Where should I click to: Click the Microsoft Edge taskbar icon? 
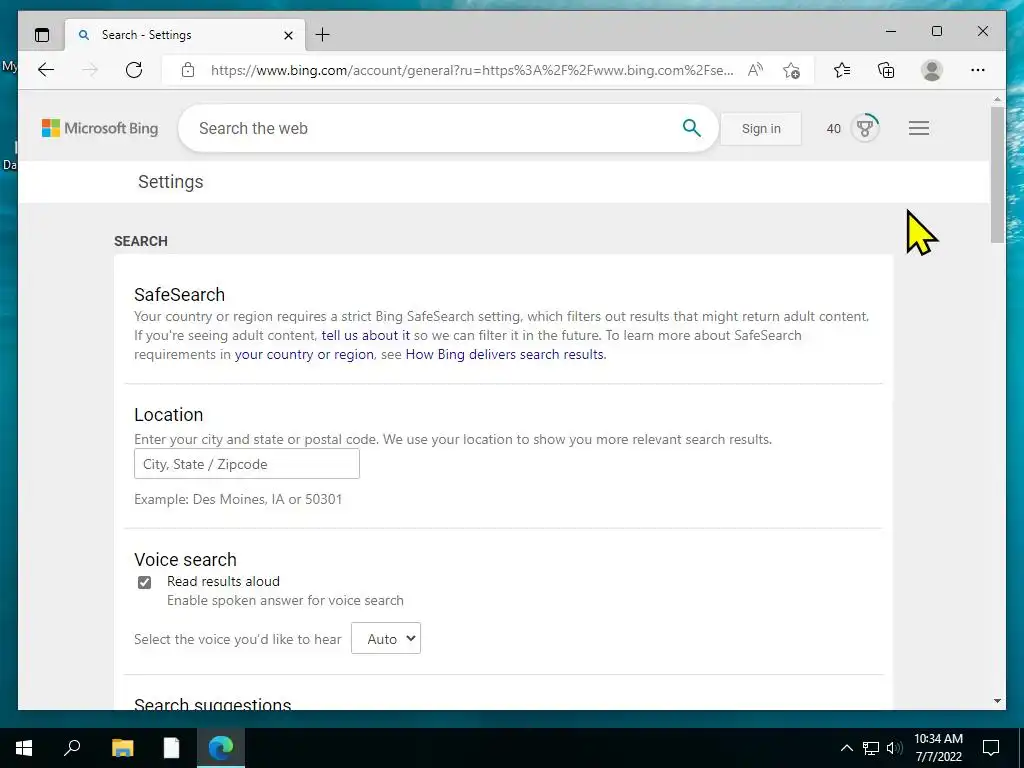pyautogui.click(x=221, y=748)
